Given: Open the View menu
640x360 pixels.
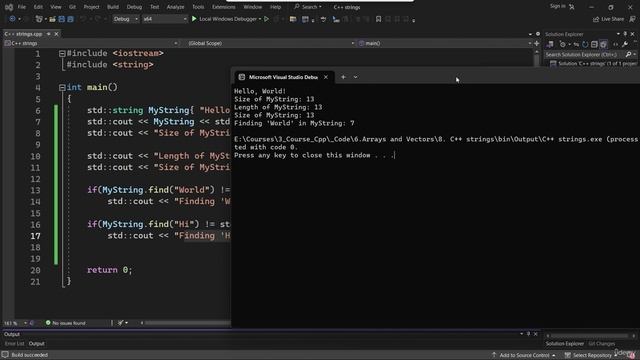Looking at the screenshot, I should 56,7.
